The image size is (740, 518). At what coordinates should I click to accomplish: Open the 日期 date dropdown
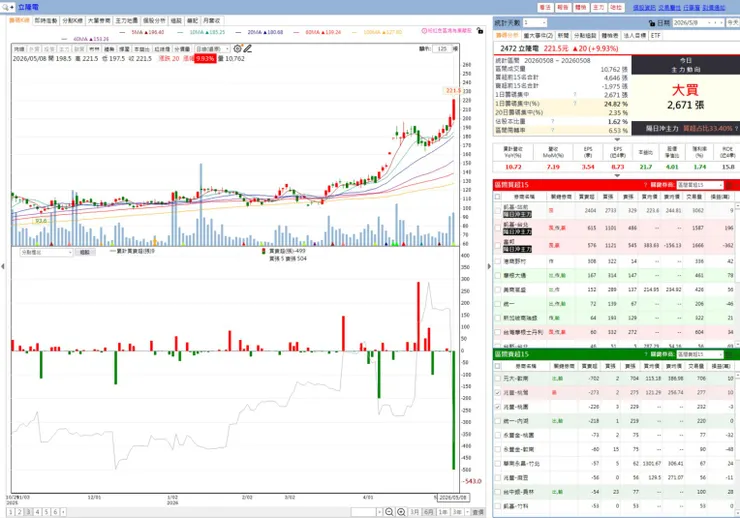(708, 23)
